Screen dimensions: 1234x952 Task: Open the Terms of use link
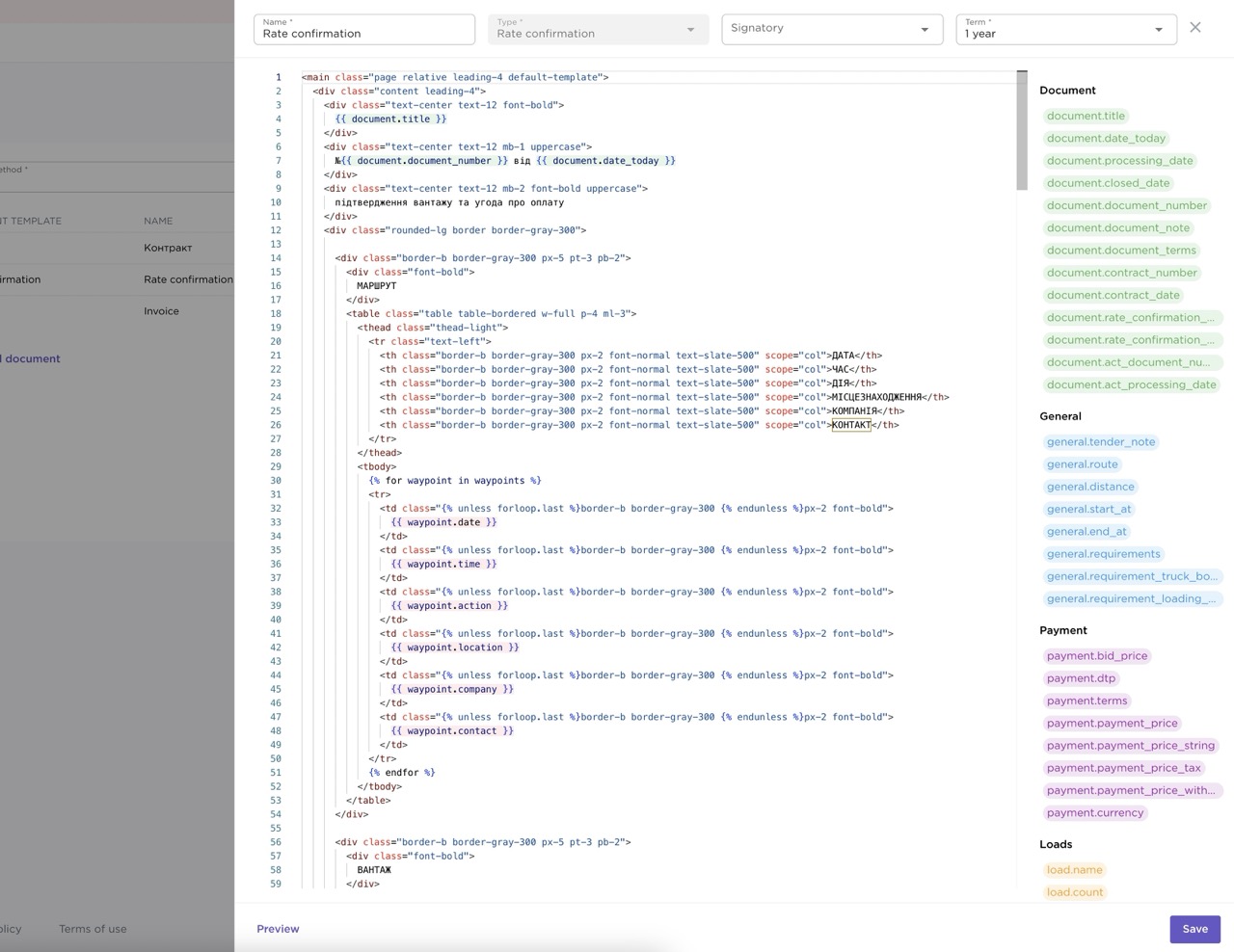93,929
